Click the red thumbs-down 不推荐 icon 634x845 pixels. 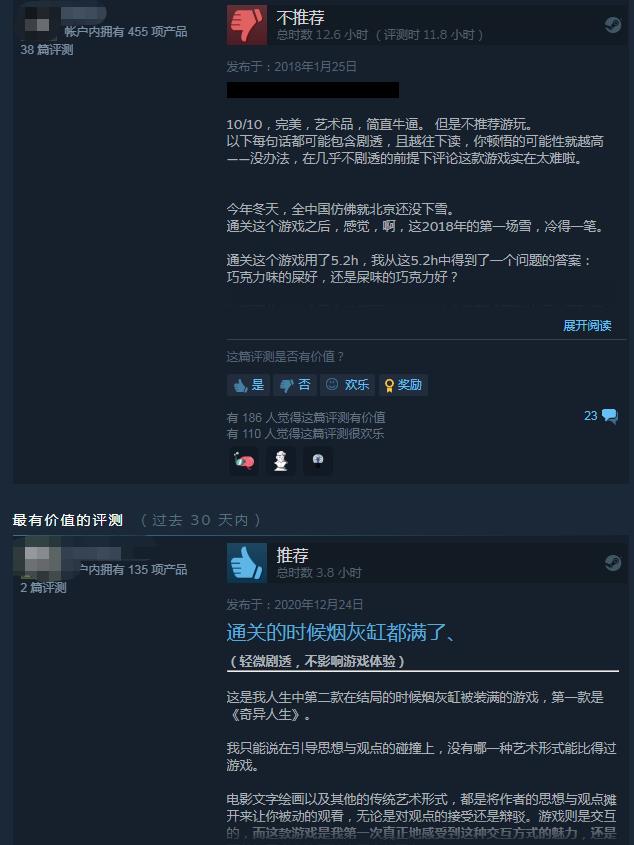pos(246,24)
